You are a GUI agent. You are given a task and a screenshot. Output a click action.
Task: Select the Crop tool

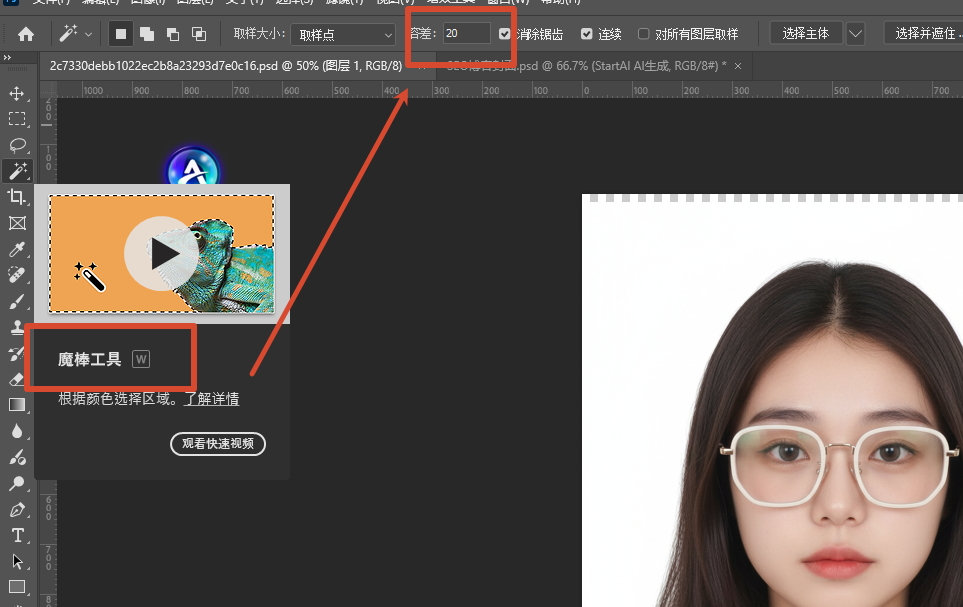pyautogui.click(x=17, y=197)
